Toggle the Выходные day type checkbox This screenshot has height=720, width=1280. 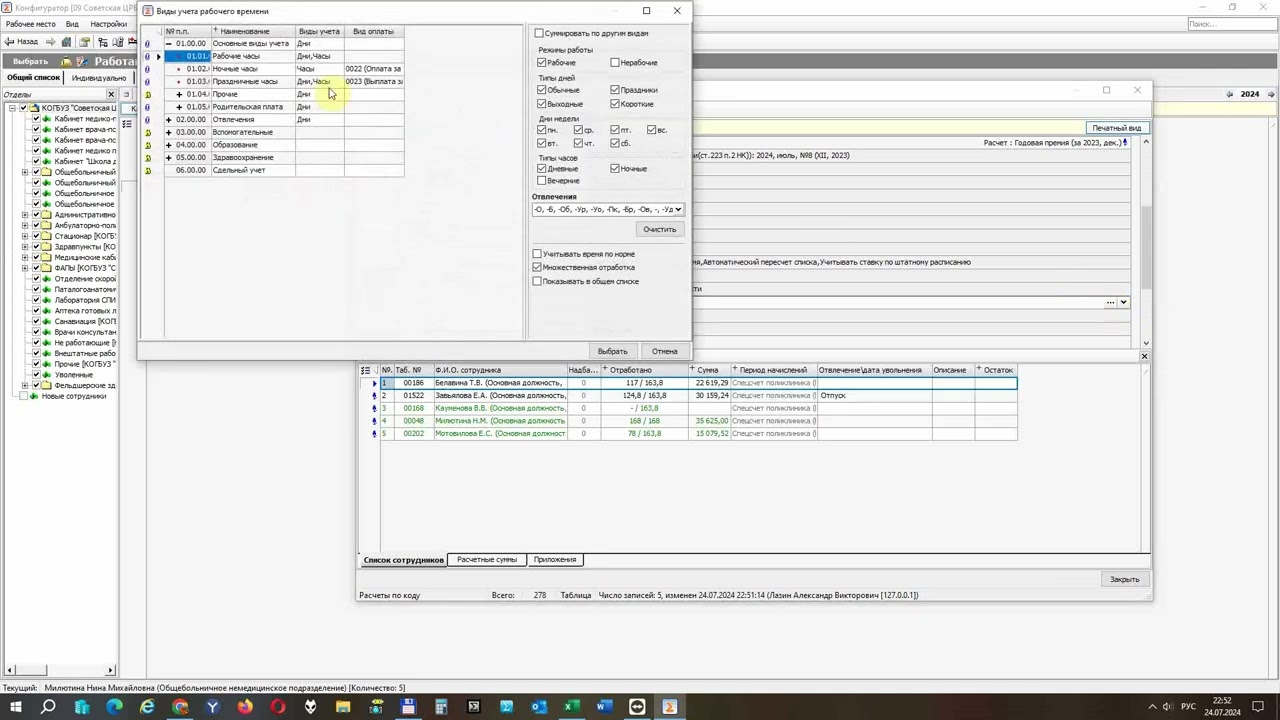coord(542,104)
